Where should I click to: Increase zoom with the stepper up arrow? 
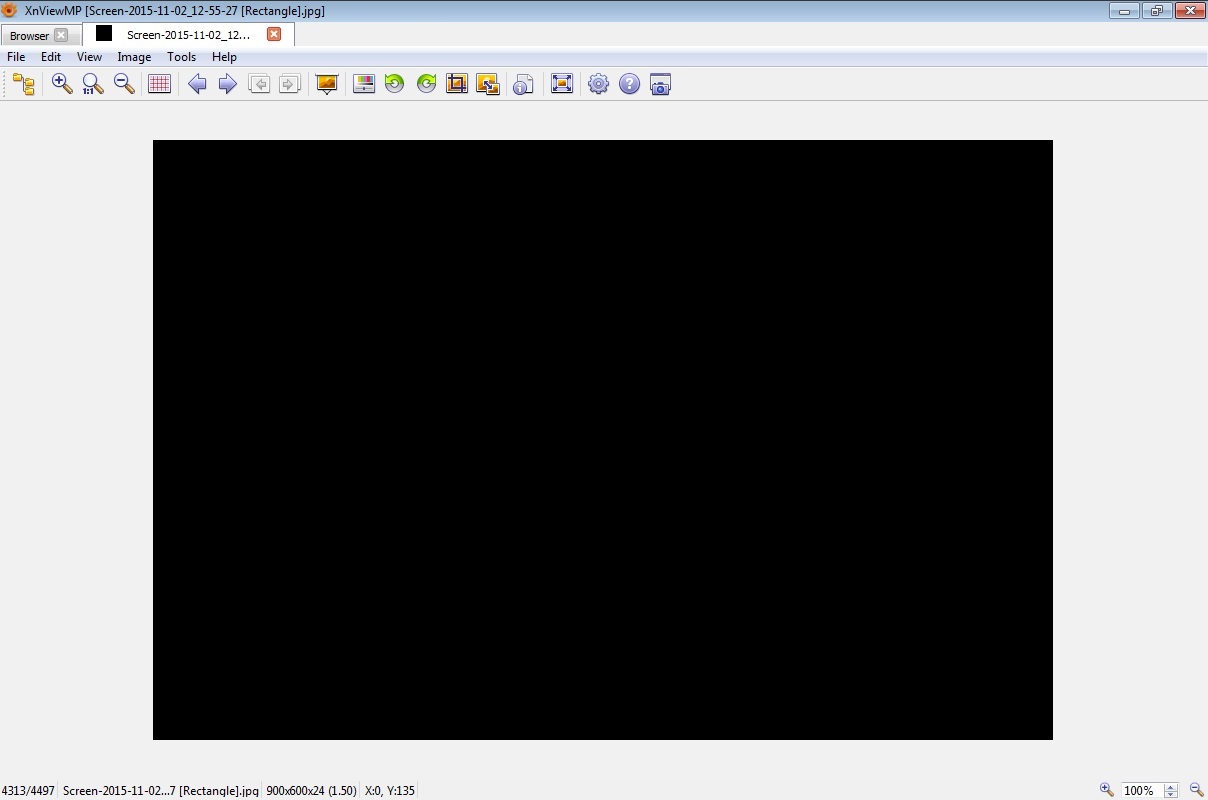pos(1171,786)
